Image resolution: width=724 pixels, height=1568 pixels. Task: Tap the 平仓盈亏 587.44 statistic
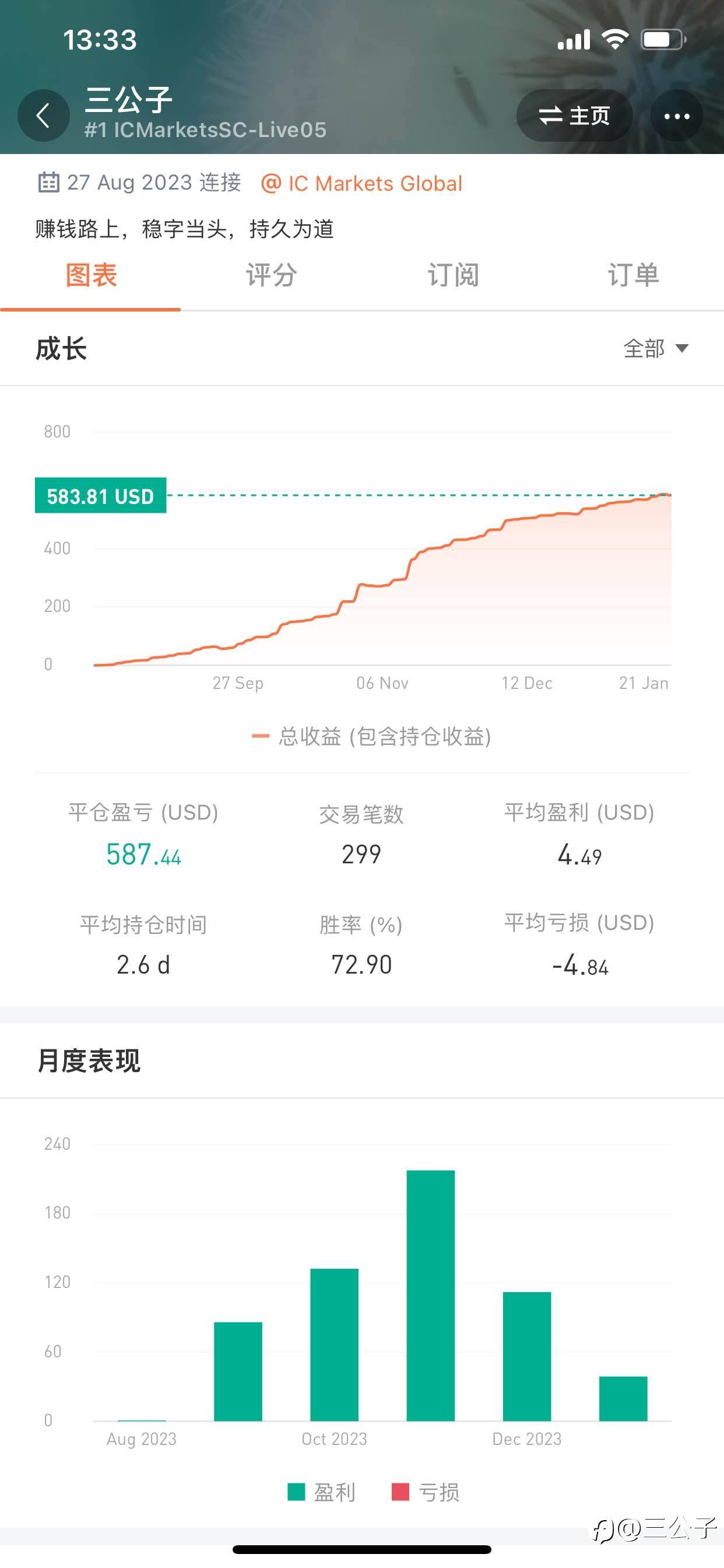(143, 854)
